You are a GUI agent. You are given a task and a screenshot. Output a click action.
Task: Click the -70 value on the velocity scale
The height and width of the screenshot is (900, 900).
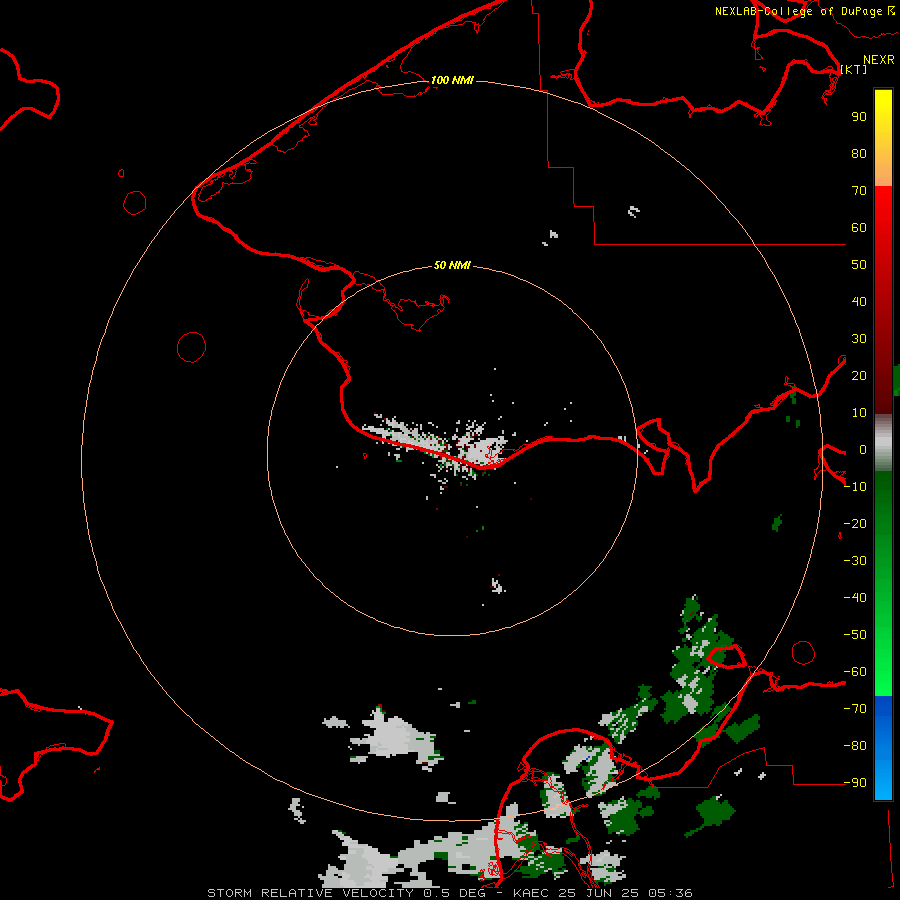click(x=855, y=709)
